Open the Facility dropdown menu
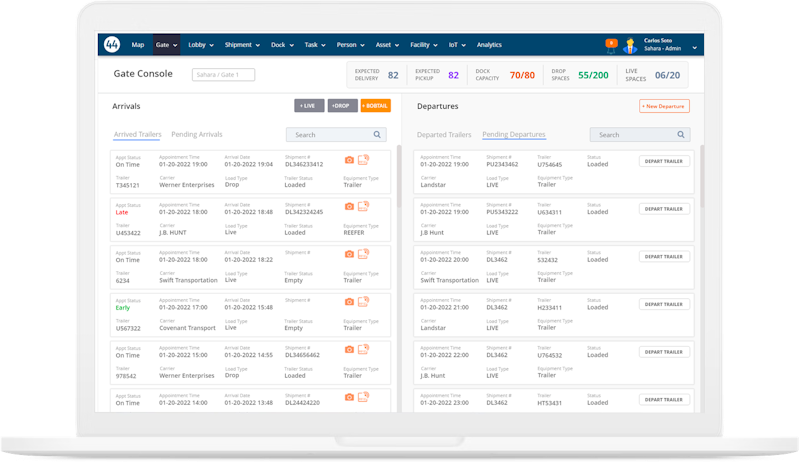The image size is (800, 462). [425, 45]
